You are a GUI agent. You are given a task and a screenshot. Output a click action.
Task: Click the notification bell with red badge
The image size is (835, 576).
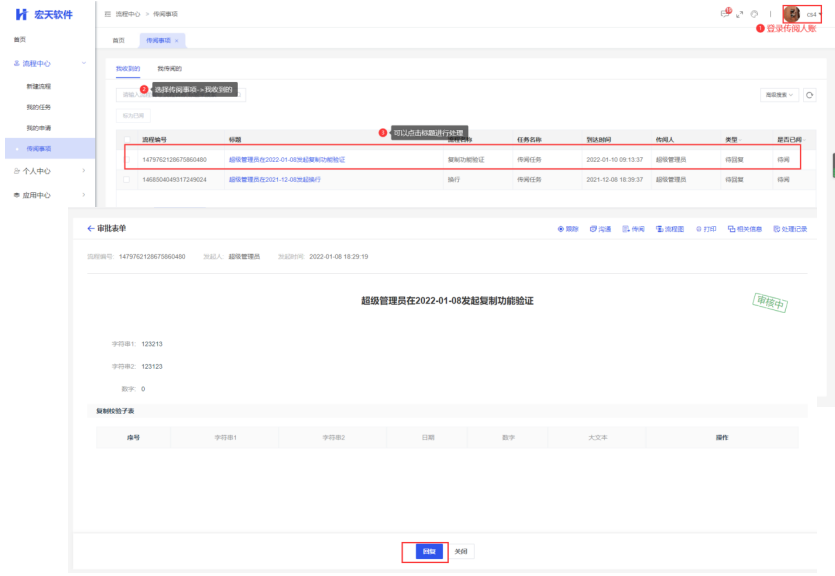pyautogui.click(x=726, y=13)
